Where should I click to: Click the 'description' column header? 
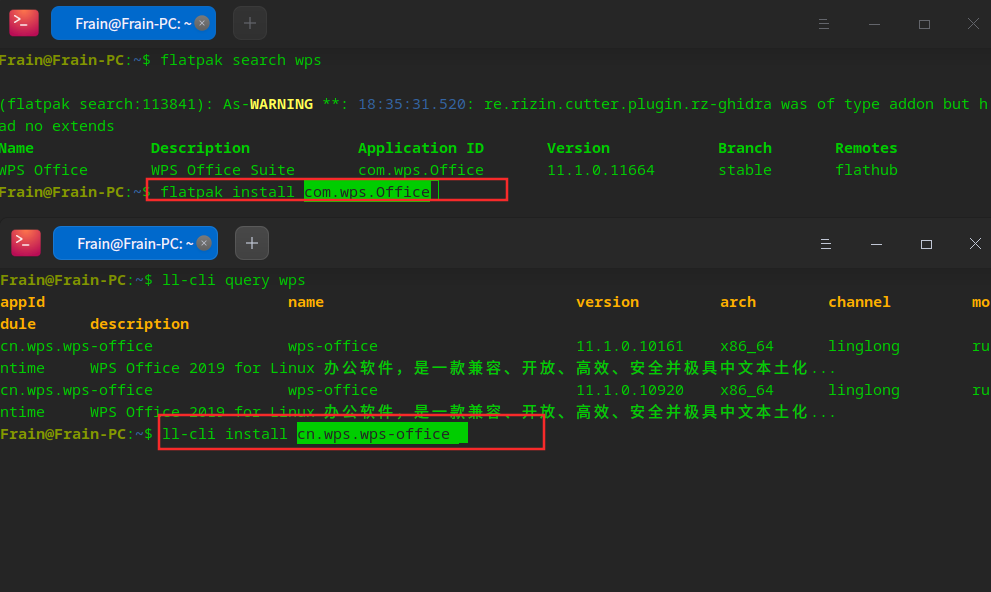tap(140, 324)
